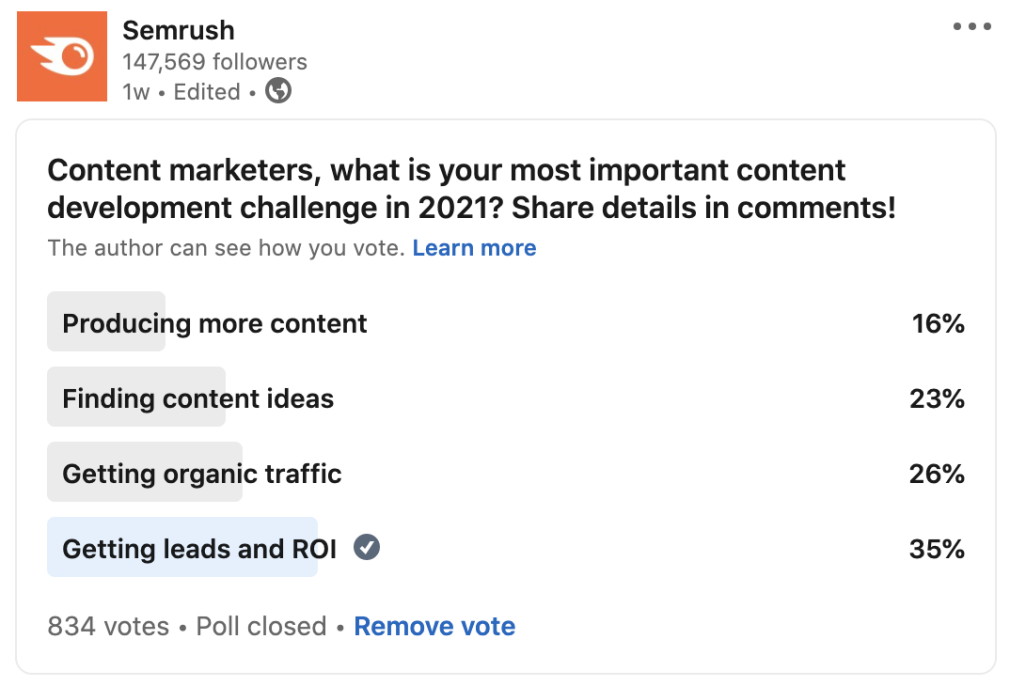Select the Finding content ideas poll option
The height and width of the screenshot is (686, 1010).
(198, 399)
